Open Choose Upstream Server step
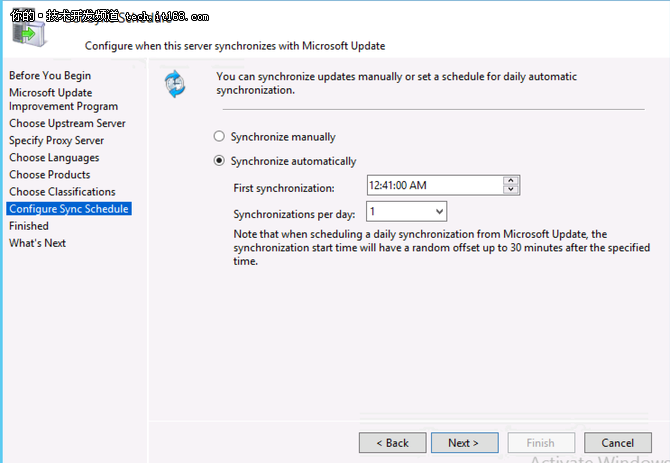The image size is (670, 463). pos(67,123)
